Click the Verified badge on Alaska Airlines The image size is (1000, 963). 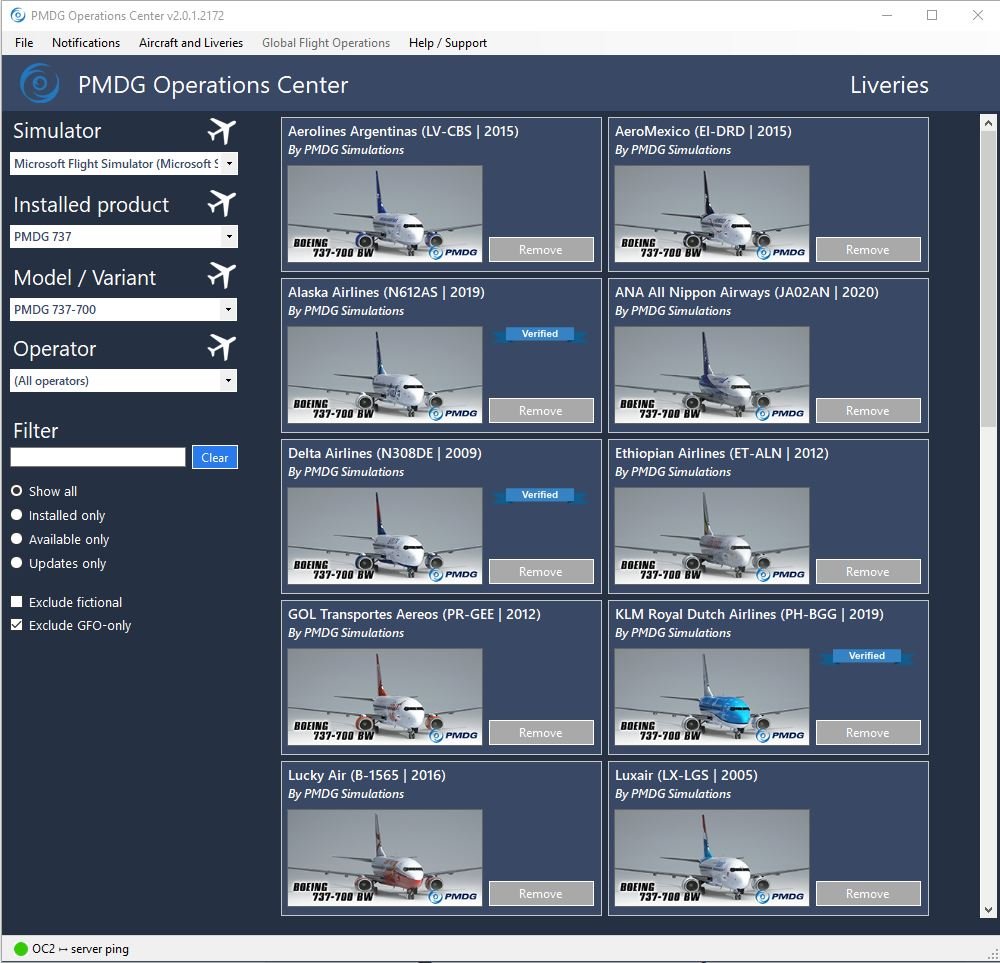(x=540, y=334)
